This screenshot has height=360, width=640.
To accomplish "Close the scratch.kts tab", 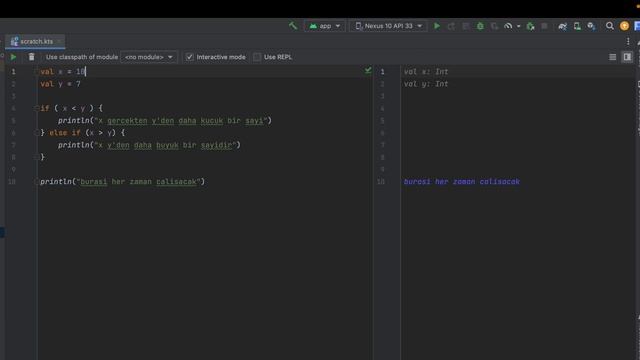I will coord(60,41).
